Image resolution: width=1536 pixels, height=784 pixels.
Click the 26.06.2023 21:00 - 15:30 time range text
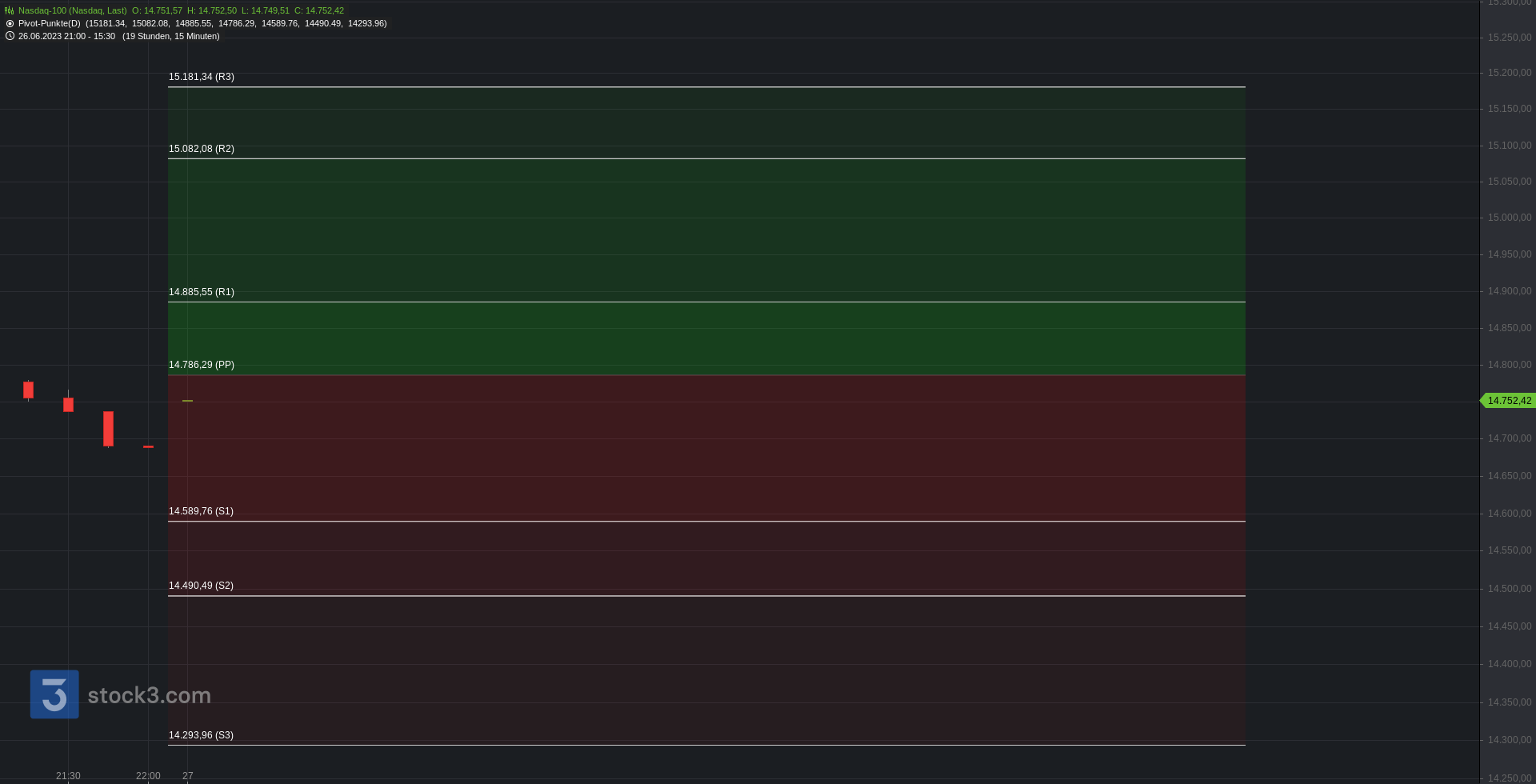(66, 36)
